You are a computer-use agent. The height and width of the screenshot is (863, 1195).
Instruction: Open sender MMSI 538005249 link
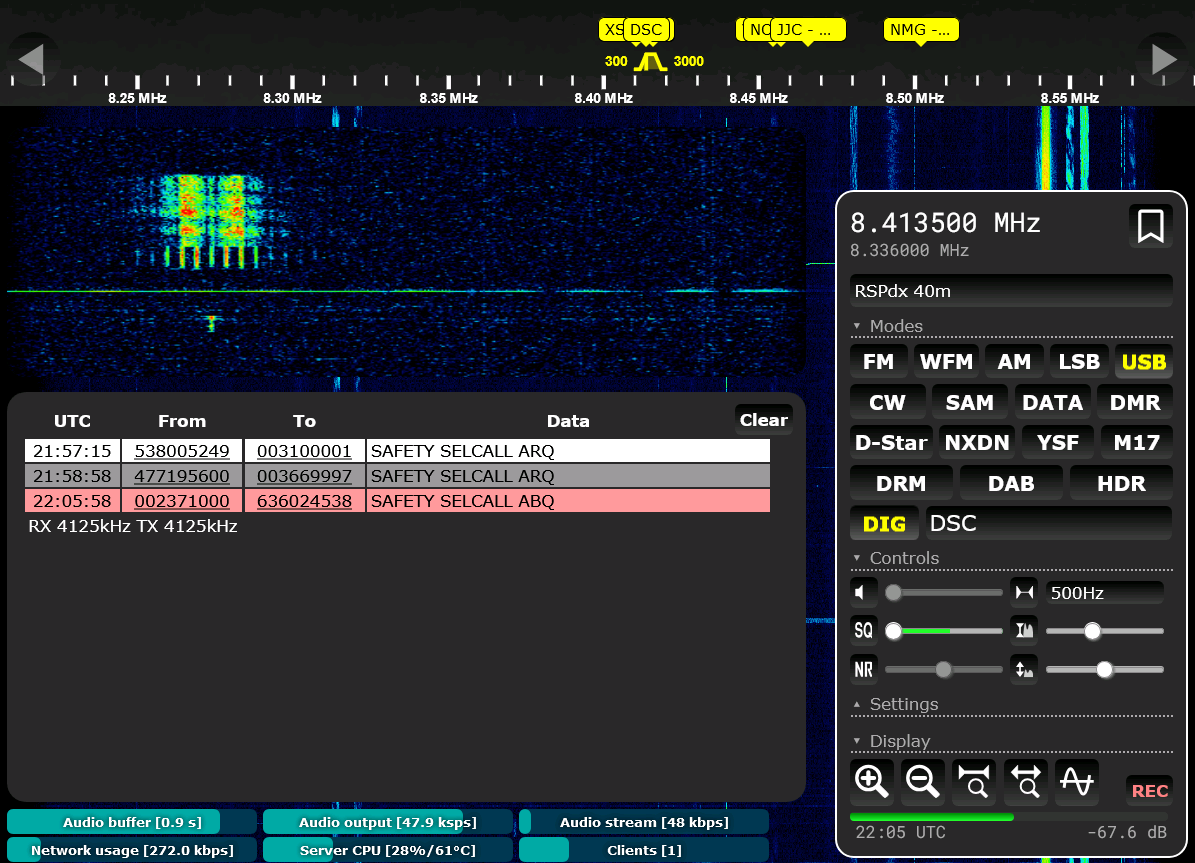pyautogui.click(x=182, y=451)
